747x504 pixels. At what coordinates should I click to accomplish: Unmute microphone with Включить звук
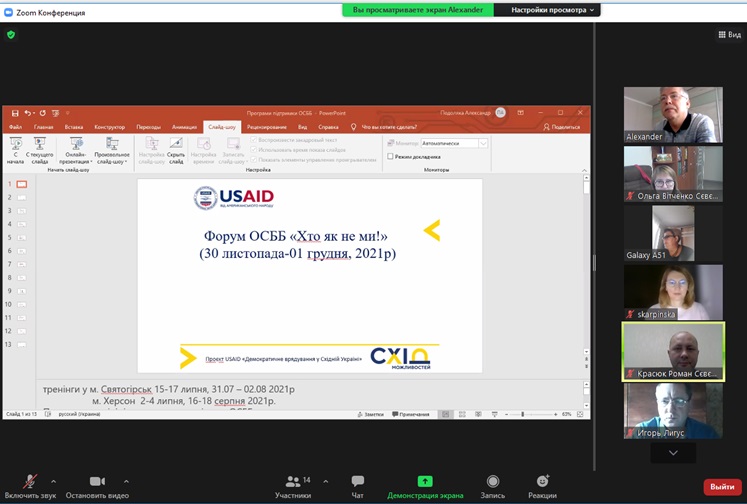(31, 484)
